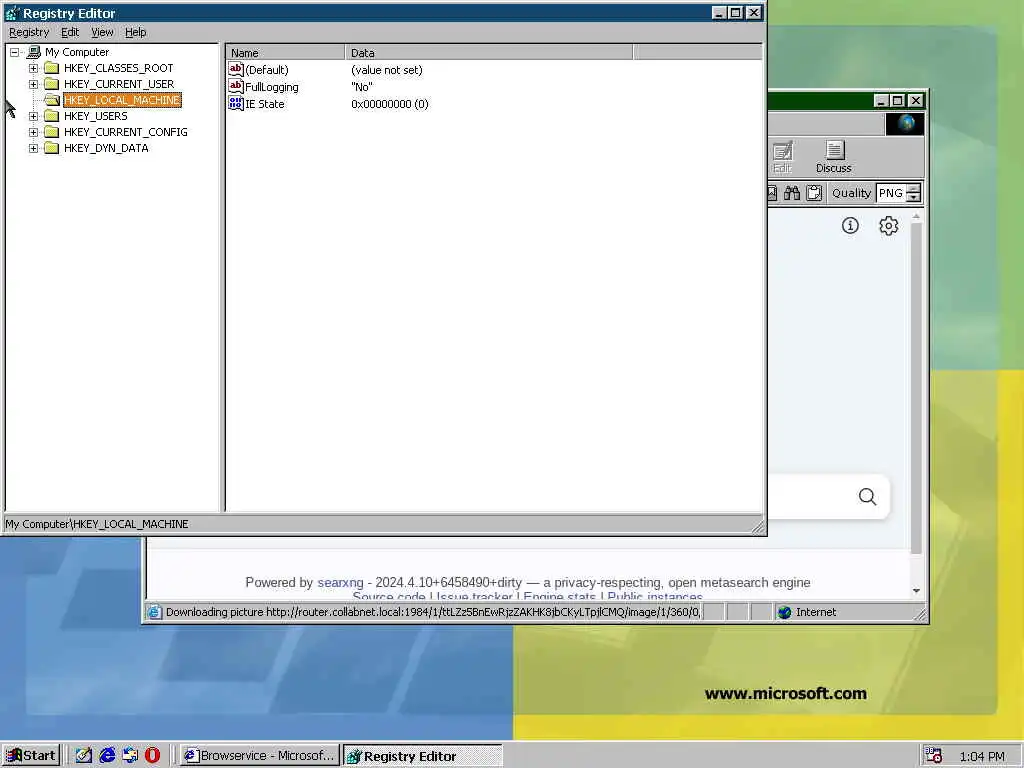Click the browser scrollbar up arrow
Screen dimensions: 1024x768
pos(916,216)
